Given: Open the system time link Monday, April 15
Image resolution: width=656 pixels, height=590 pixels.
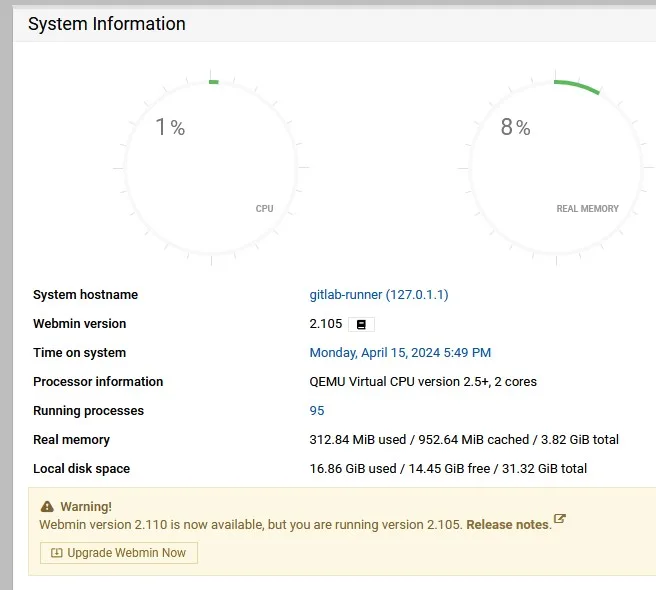Looking at the screenshot, I should (400, 353).
